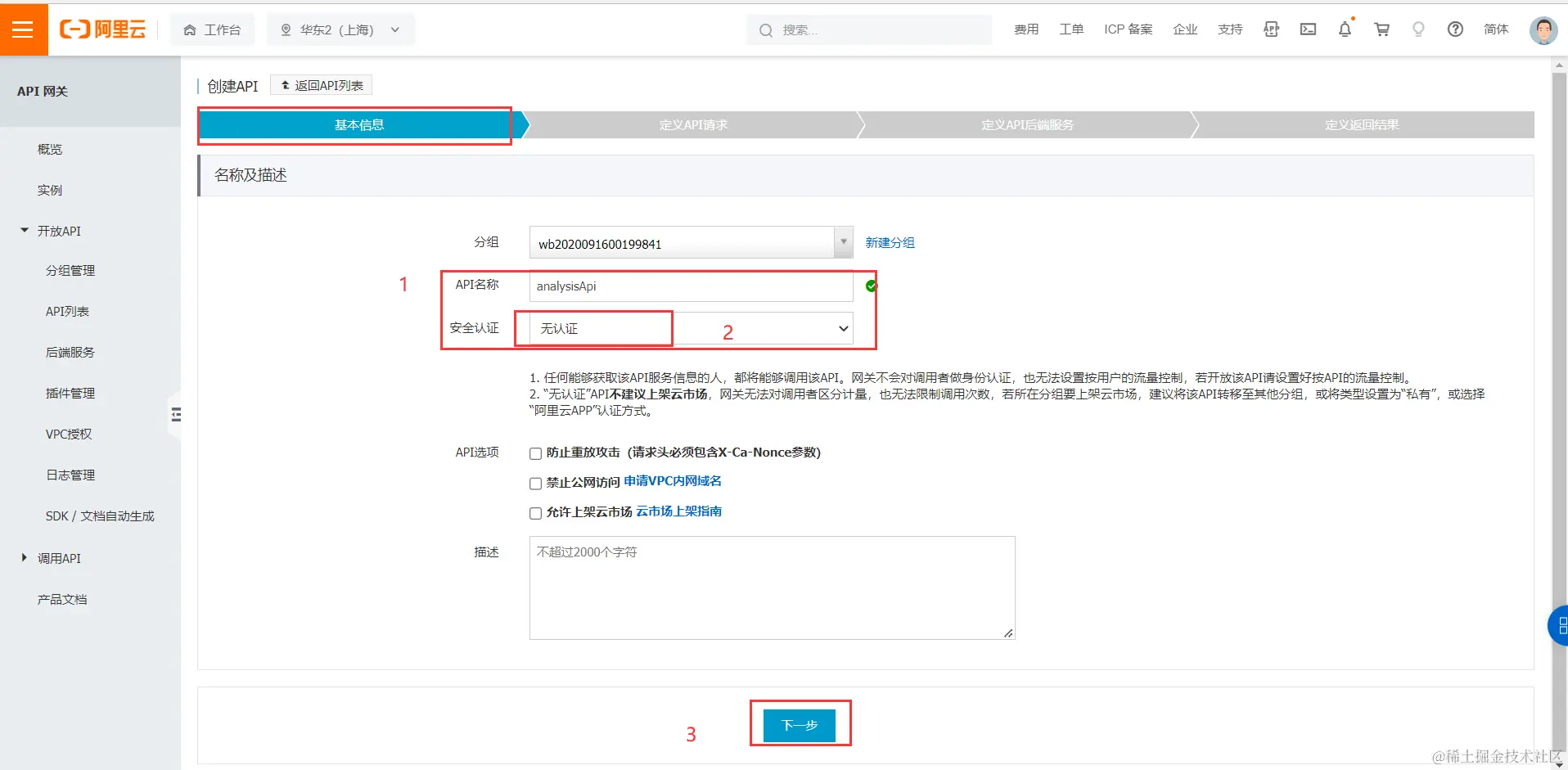Open the orange hamburger menu
The height and width of the screenshot is (770, 1568).
click(x=23, y=29)
